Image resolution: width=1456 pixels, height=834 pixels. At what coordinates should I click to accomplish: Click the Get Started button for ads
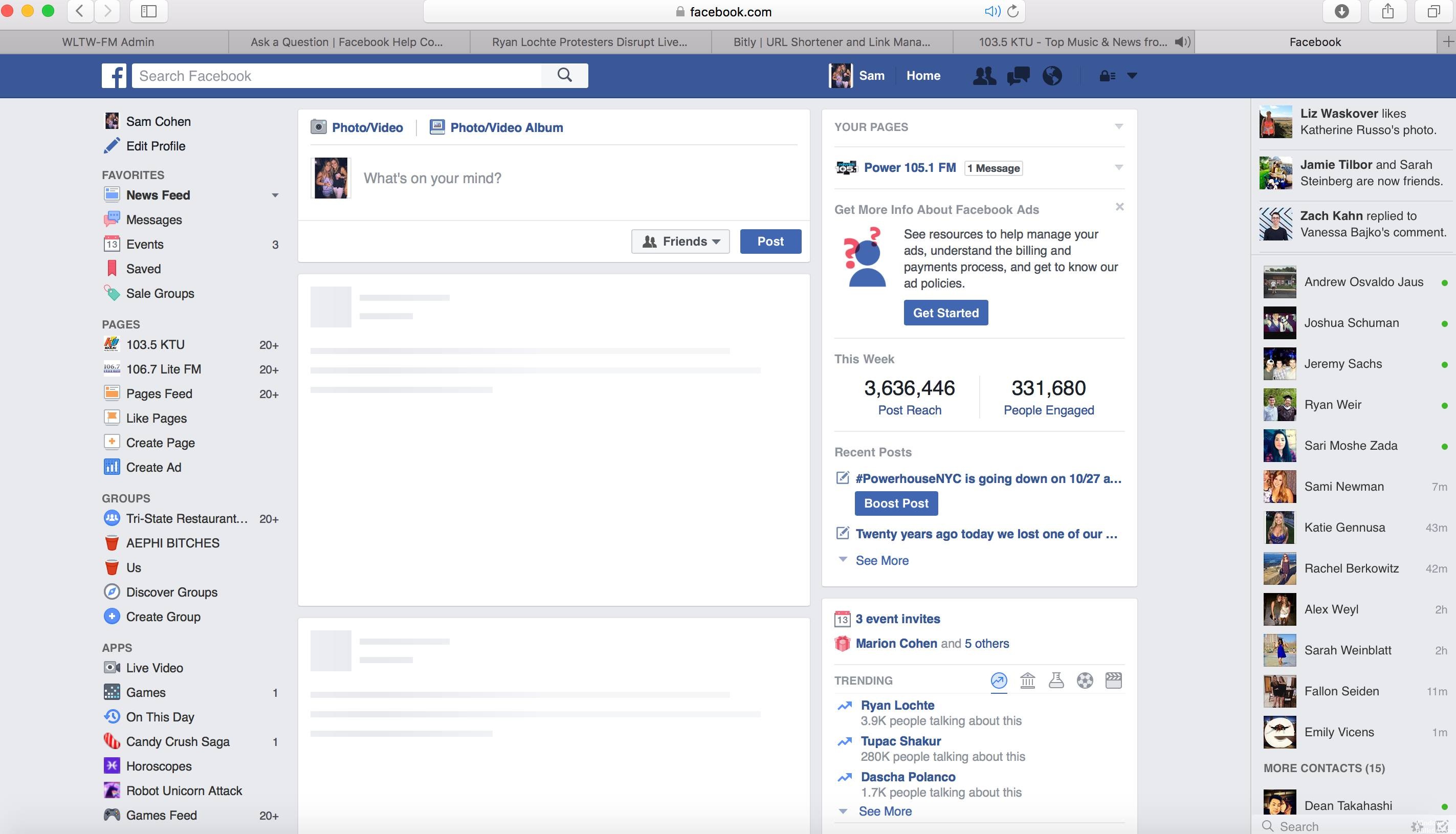point(945,312)
